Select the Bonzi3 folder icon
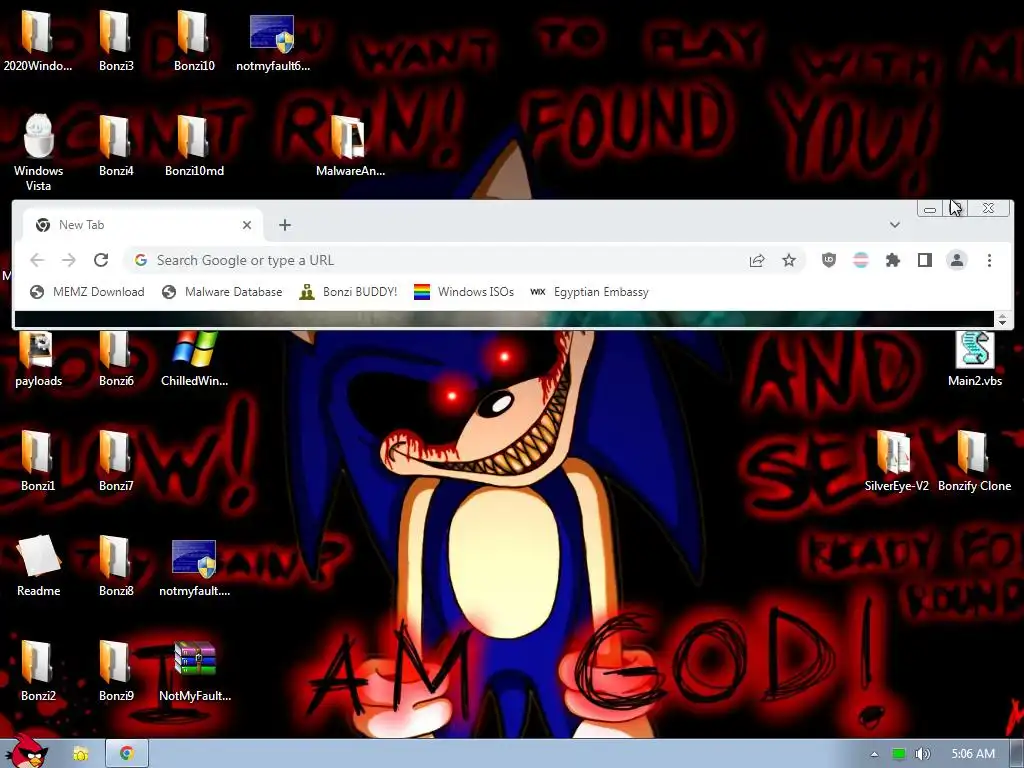The height and width of the screenshot is (768, 1024). [116, 40]
